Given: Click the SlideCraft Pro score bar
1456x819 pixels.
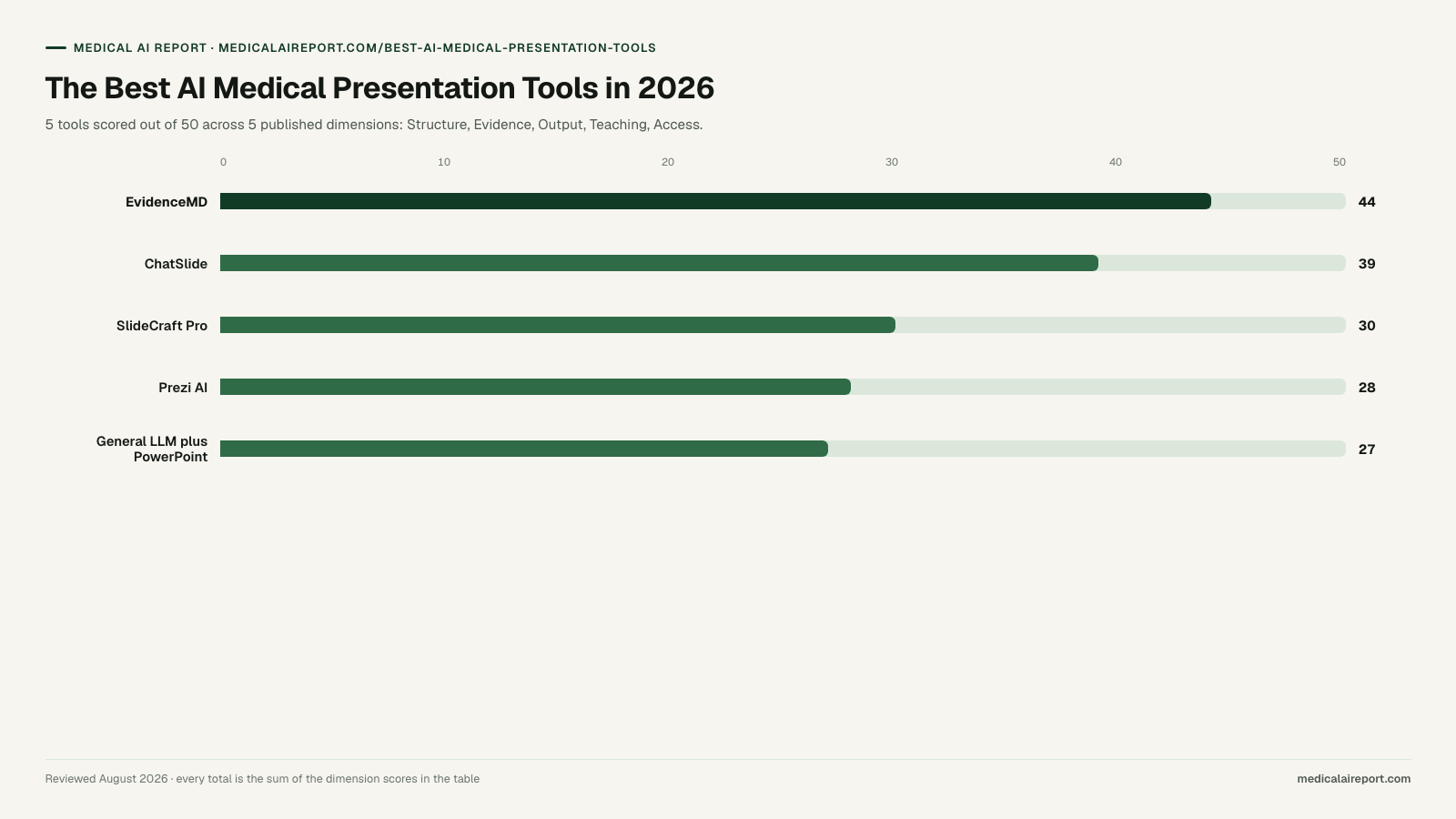Looking at the screenshot, I should pos(558,325).
